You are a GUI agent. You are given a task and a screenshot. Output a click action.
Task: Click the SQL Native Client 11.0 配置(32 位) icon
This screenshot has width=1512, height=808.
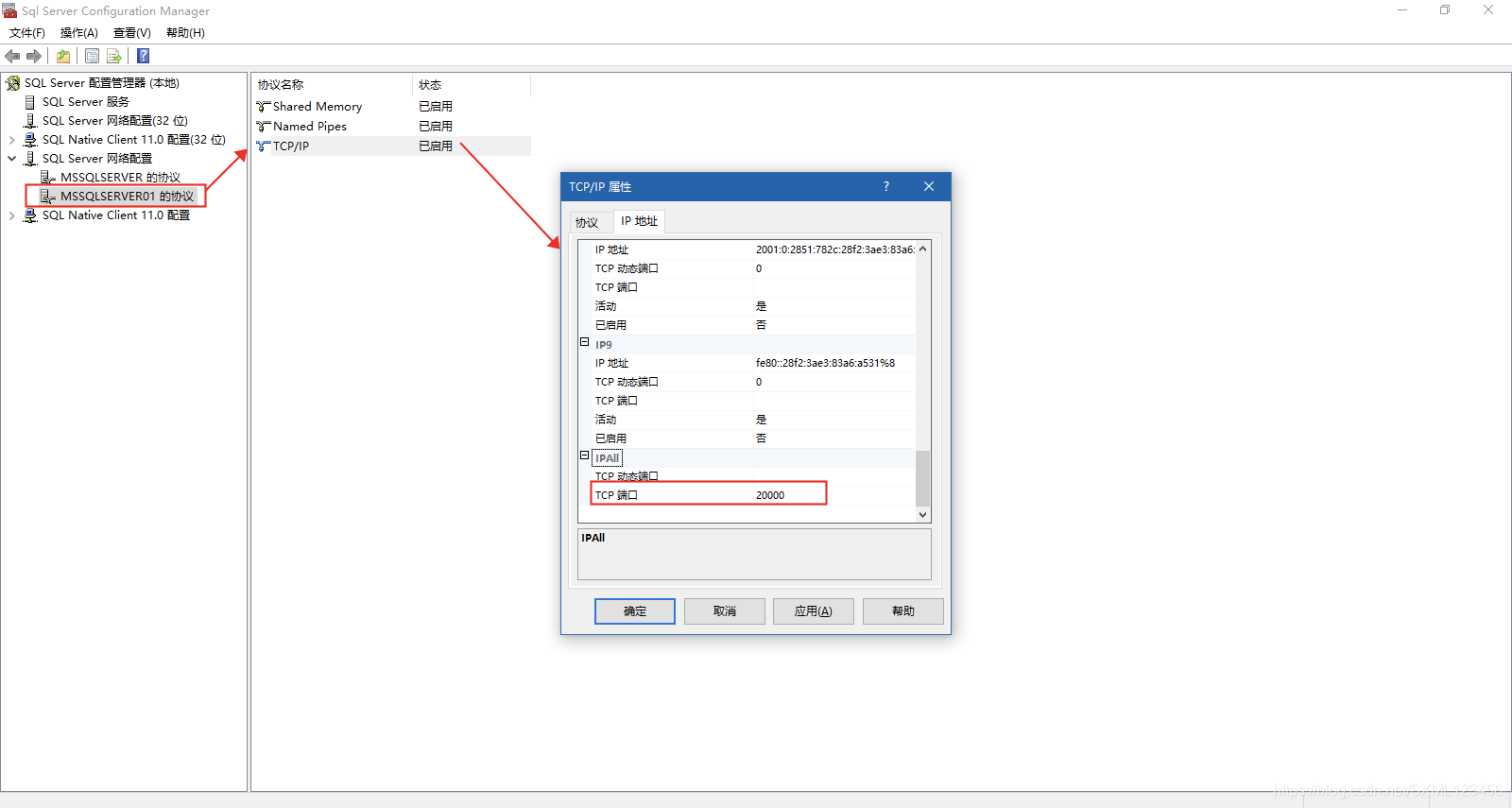pyautogui.click(x=30, y=140)
